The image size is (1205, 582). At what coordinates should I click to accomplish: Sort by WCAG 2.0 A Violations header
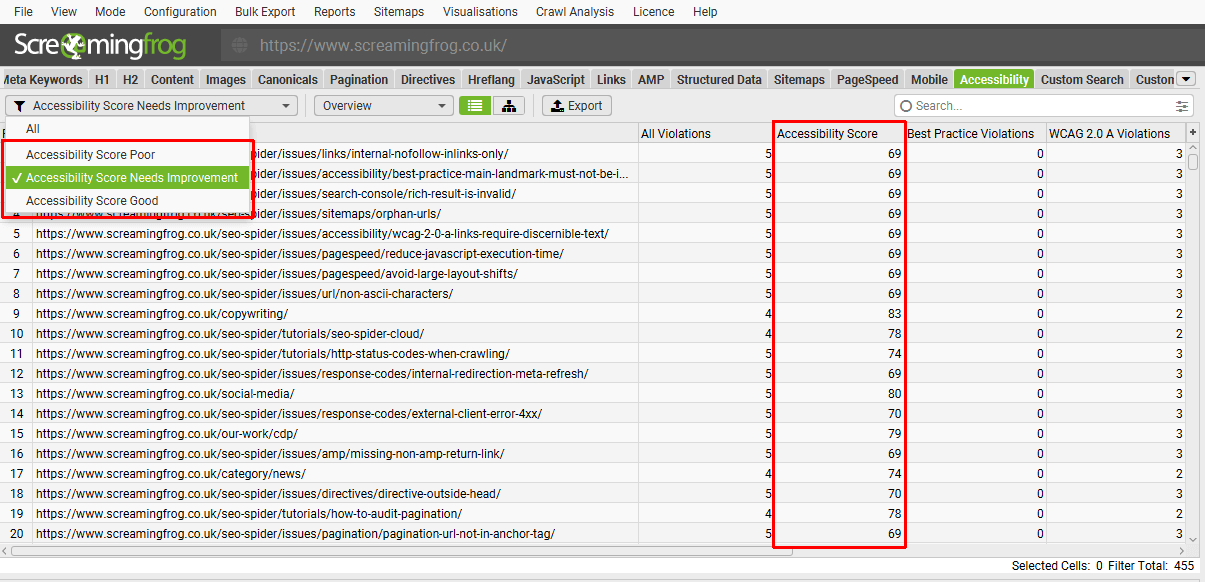click(x=1115, y=133)
